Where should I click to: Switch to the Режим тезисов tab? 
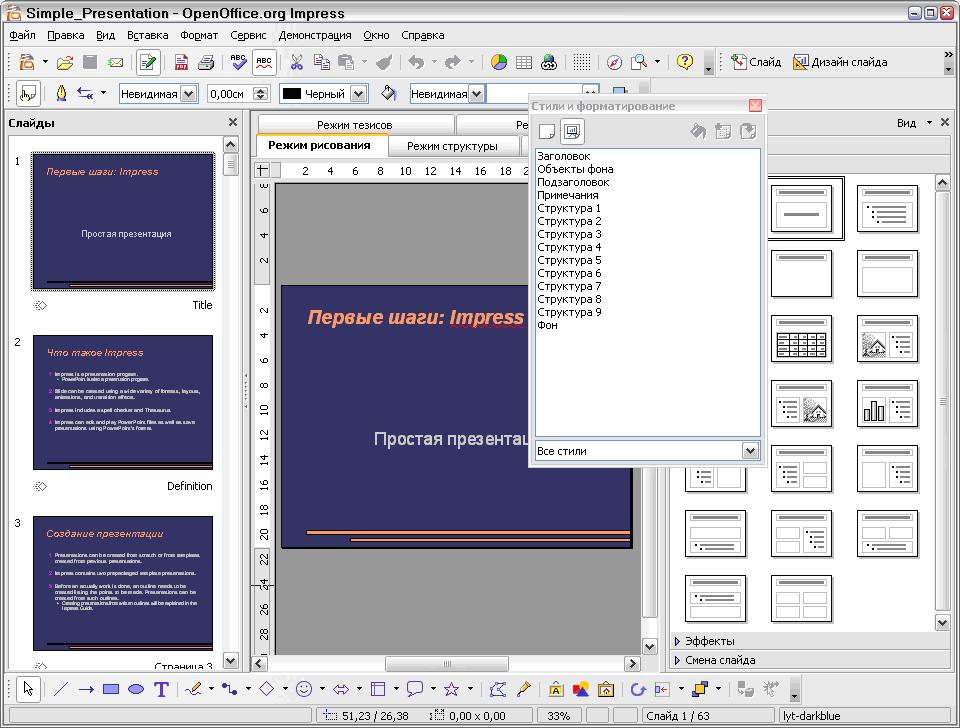354,125
